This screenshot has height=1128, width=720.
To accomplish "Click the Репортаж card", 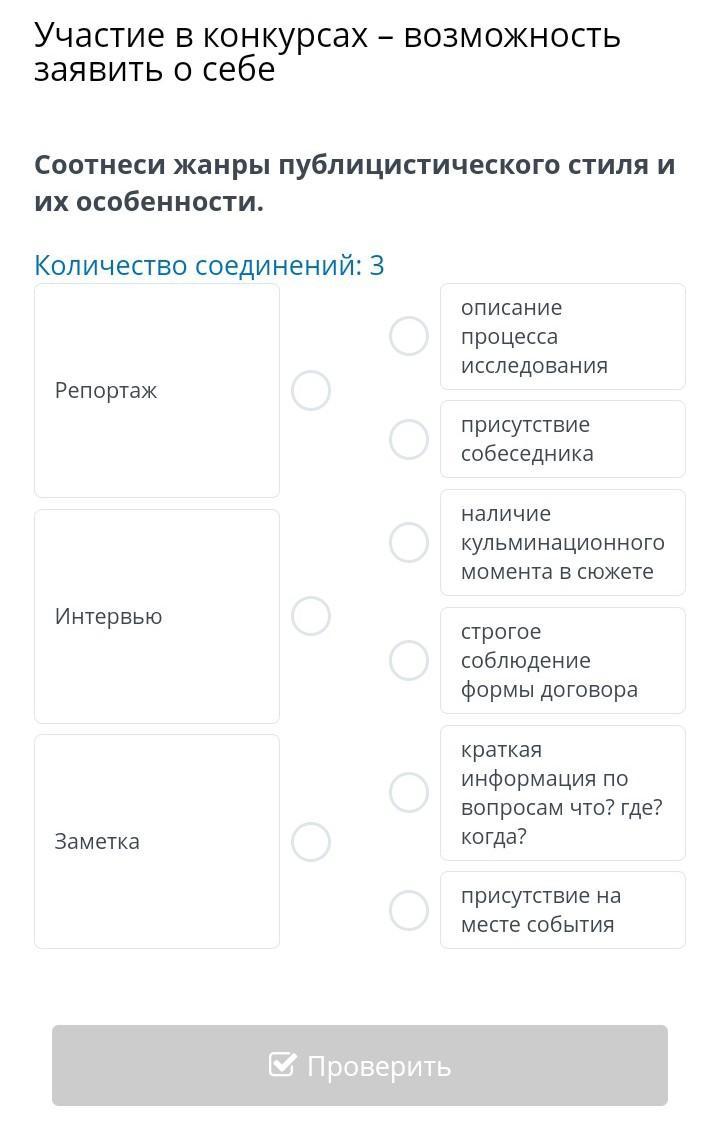I will point(157,390).
